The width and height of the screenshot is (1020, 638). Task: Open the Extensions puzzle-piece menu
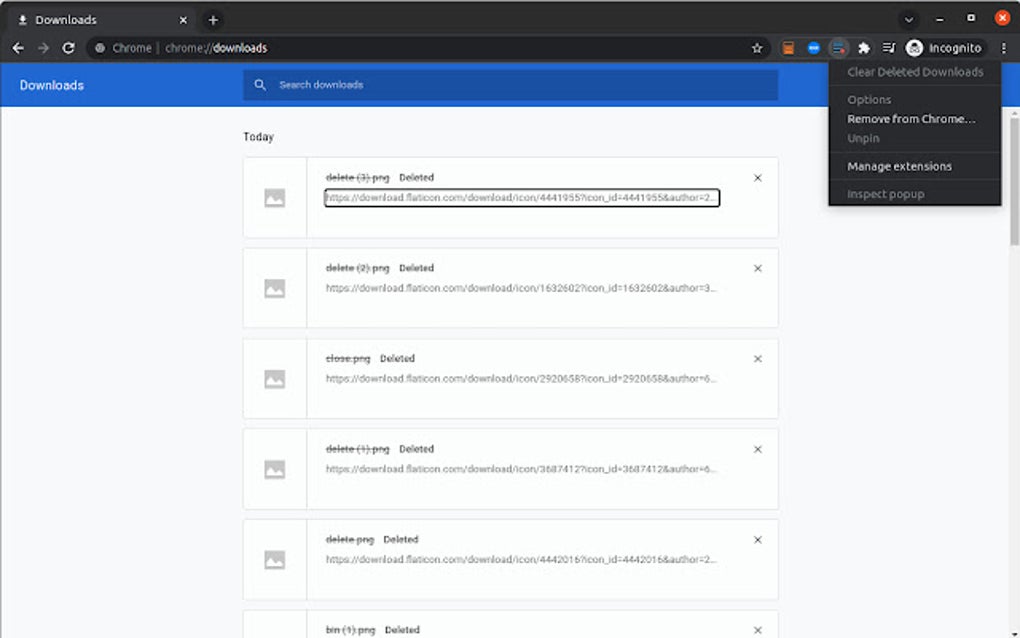pos(864,48)
